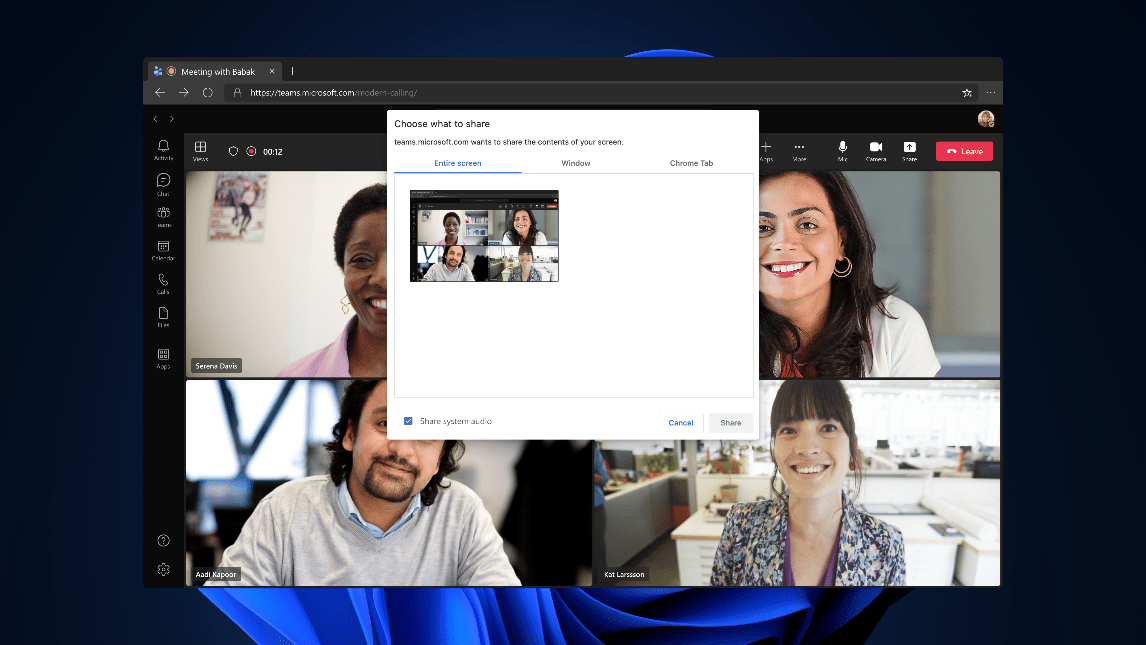1146x645 pixels.
Task: Select the entire screen preview thumbnail
Action: (484, 236)
